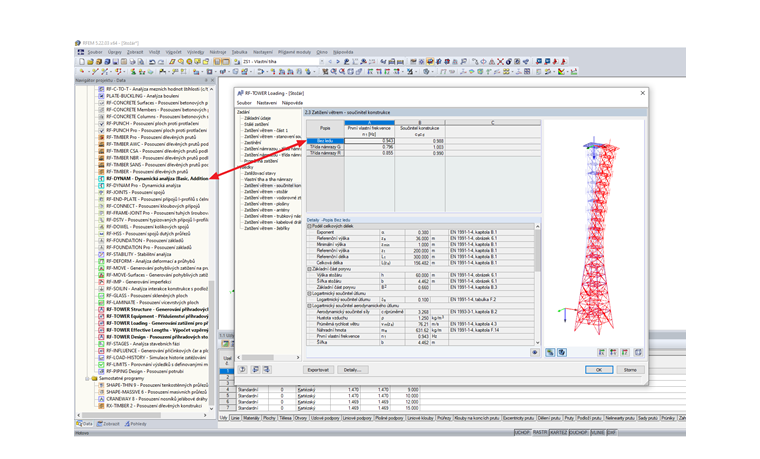Open Soubor menu in RFEM main window
The height and width of the screenshot is (459, 760).
(95, 52)
